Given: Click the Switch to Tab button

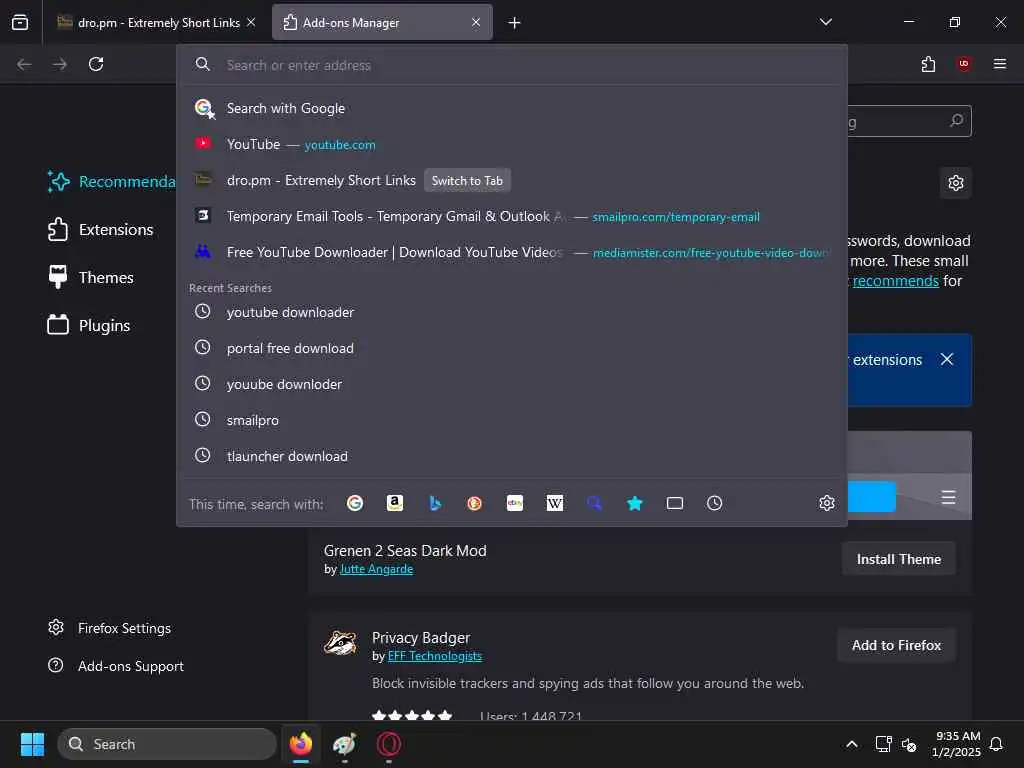Looking at the screenshot, I should pyautogui.click(x=467, y=181).
